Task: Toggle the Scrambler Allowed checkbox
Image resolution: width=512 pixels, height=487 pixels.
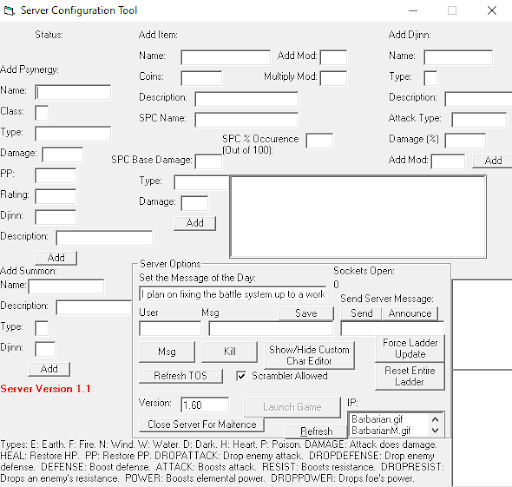Action: [241, 376]
